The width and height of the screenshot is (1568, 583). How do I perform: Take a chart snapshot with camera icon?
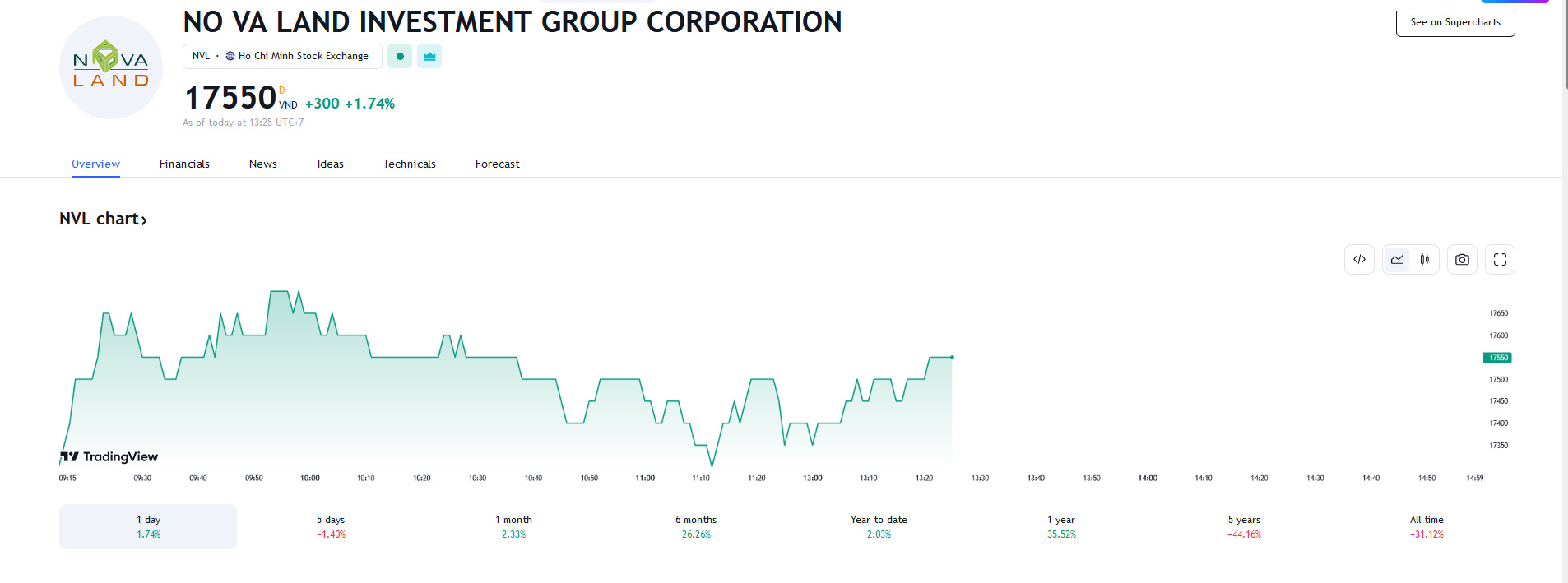(x=1462, y=260)
